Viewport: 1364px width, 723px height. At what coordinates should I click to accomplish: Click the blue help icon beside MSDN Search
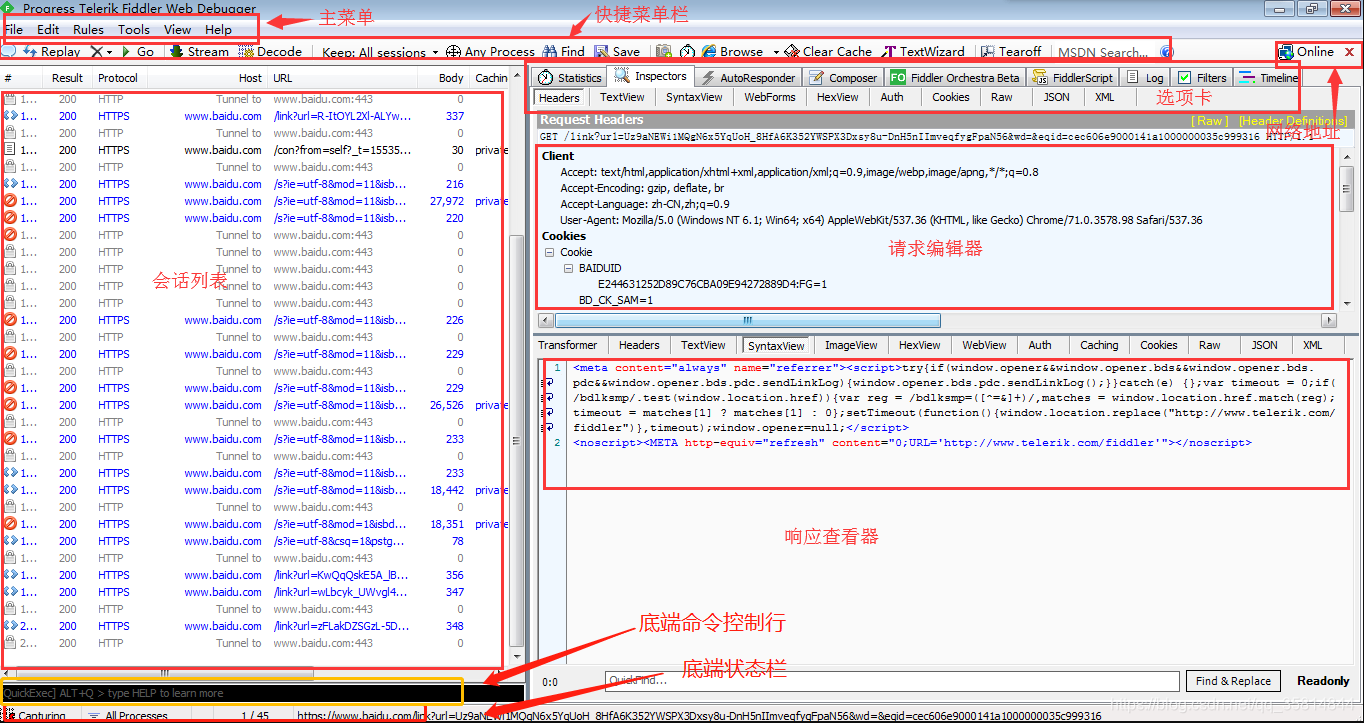coord(1166,52)
